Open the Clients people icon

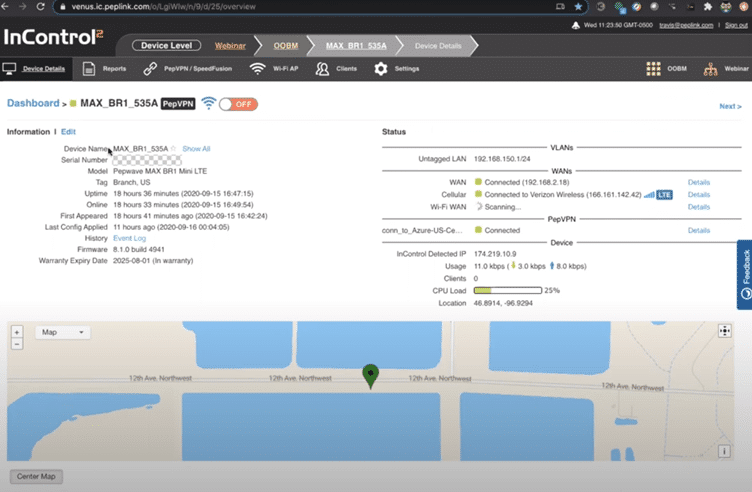coord(322,69)
